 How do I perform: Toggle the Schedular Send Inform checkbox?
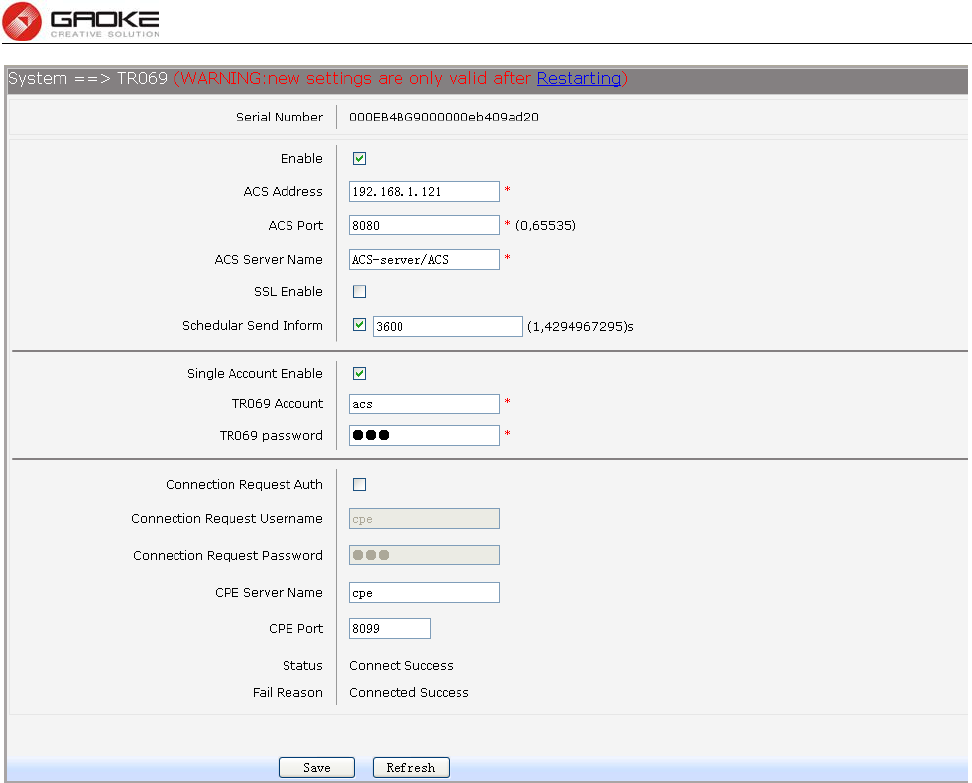[x=360, y=325]
